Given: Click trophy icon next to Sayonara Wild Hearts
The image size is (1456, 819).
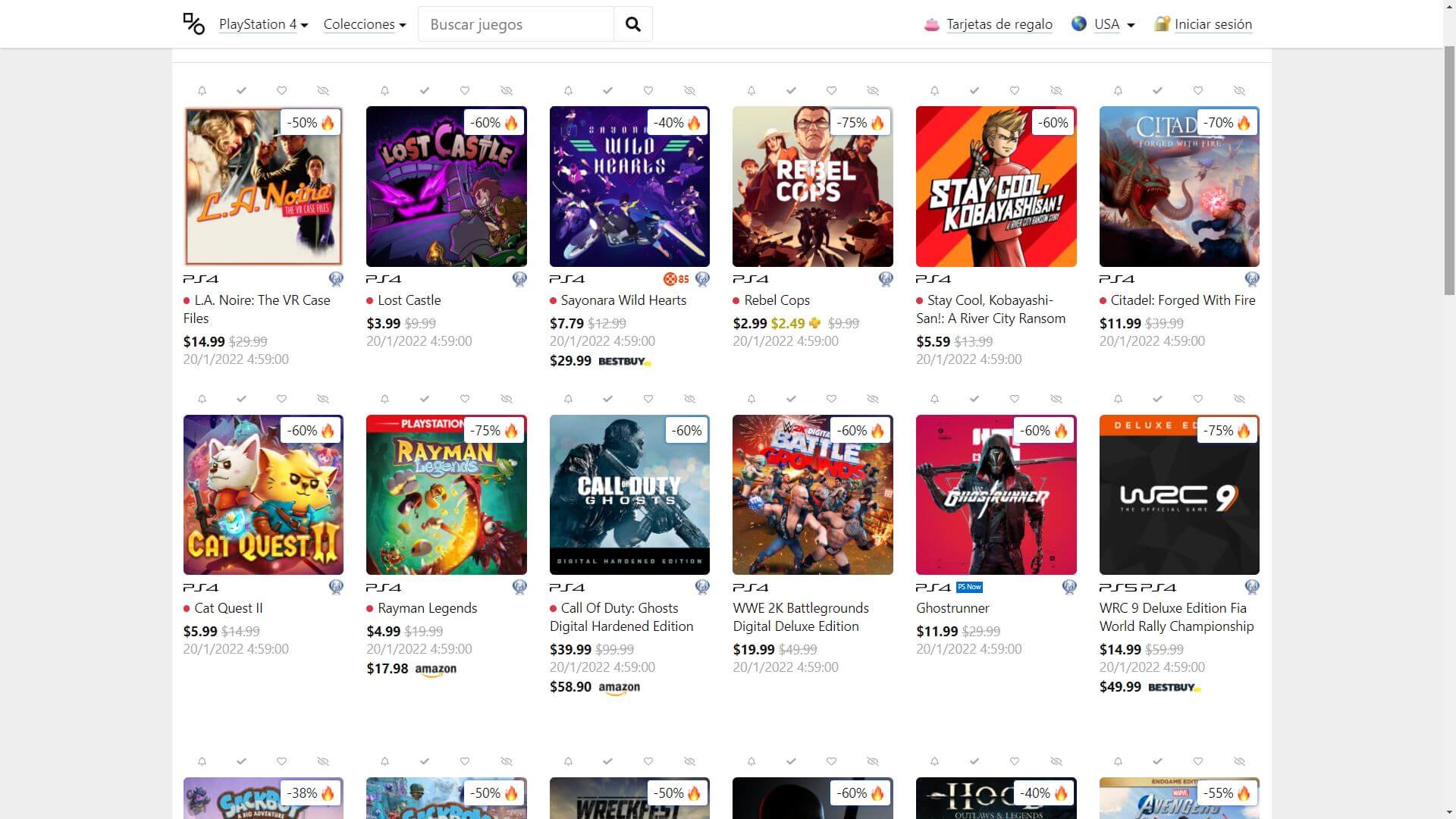Looking at the screenshot, I should click(x=702, y=279).
